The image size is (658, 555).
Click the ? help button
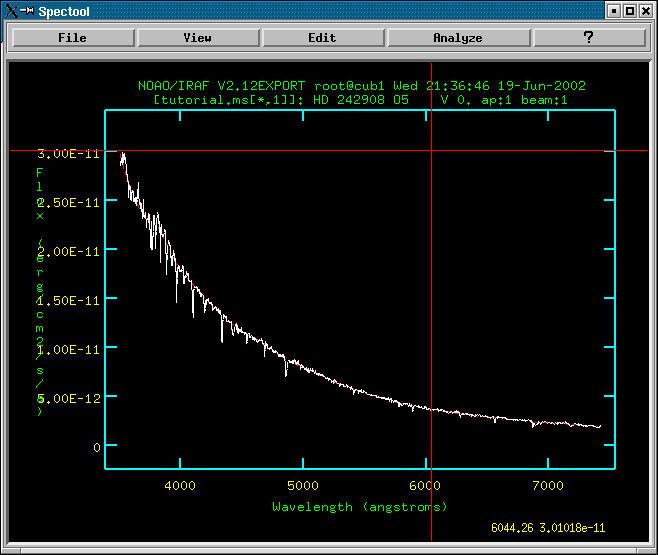click(x=588, y=37)
